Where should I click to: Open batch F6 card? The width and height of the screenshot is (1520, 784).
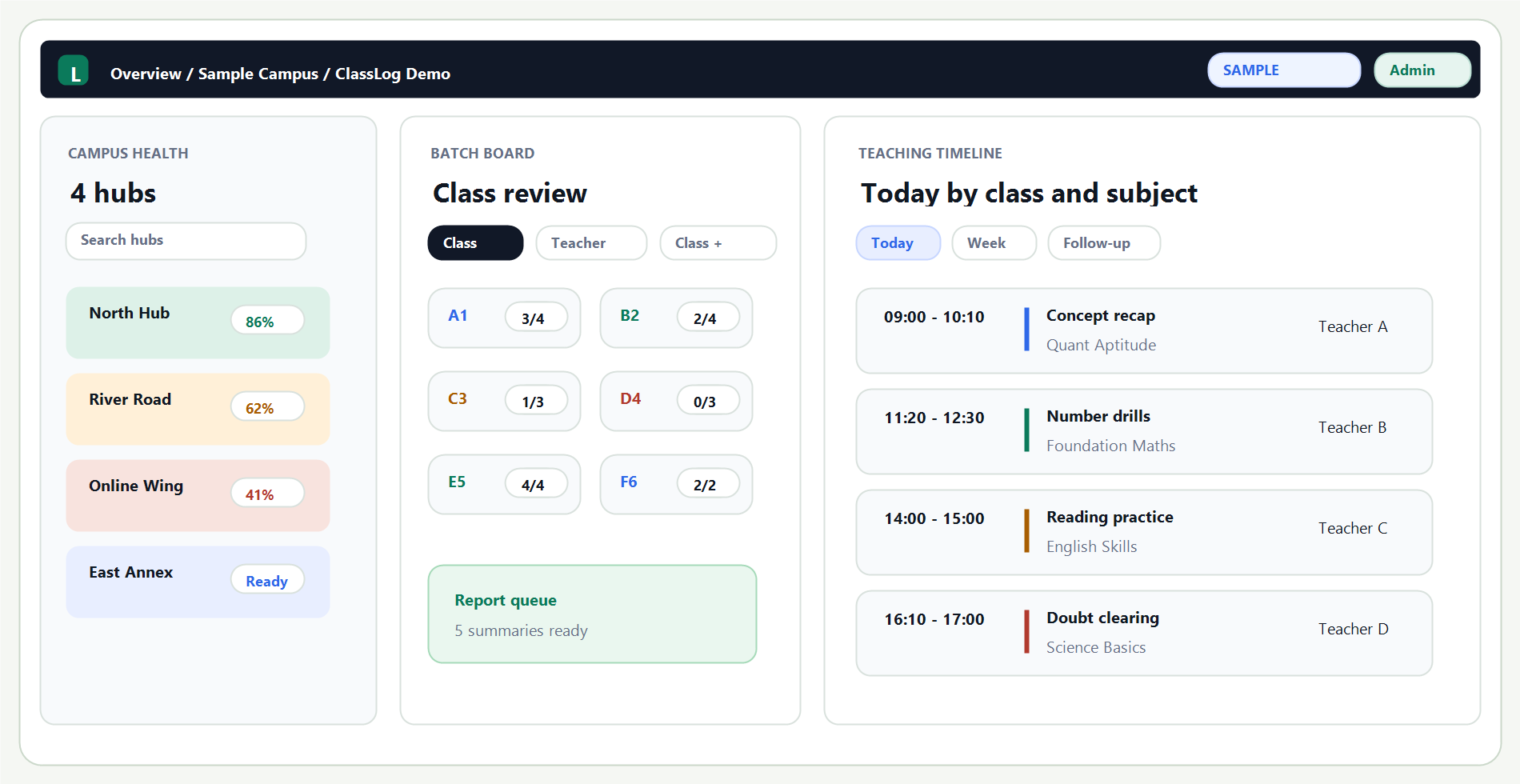pyautogui.click(x=676, y=484)
